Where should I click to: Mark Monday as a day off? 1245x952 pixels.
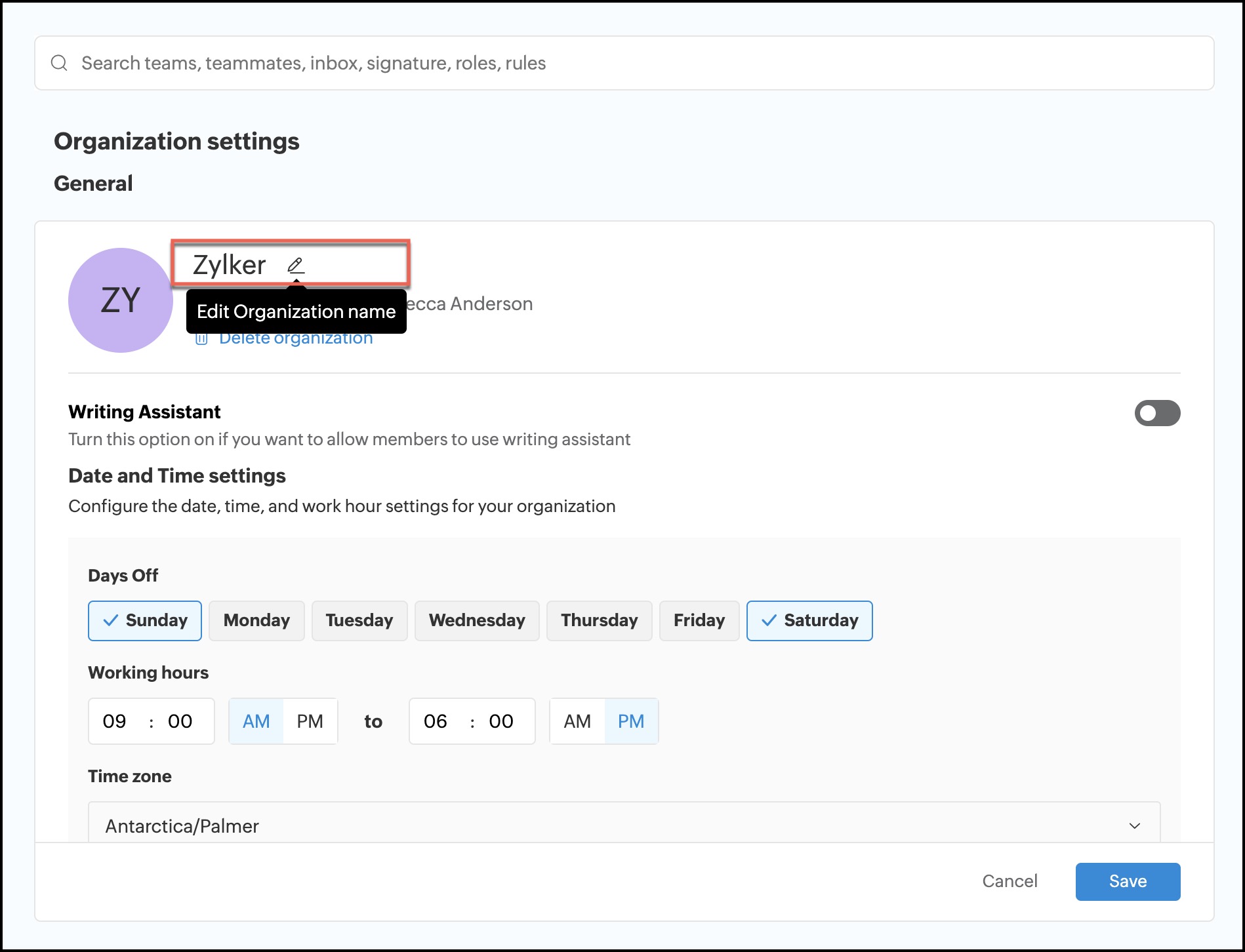pos(256,621)
